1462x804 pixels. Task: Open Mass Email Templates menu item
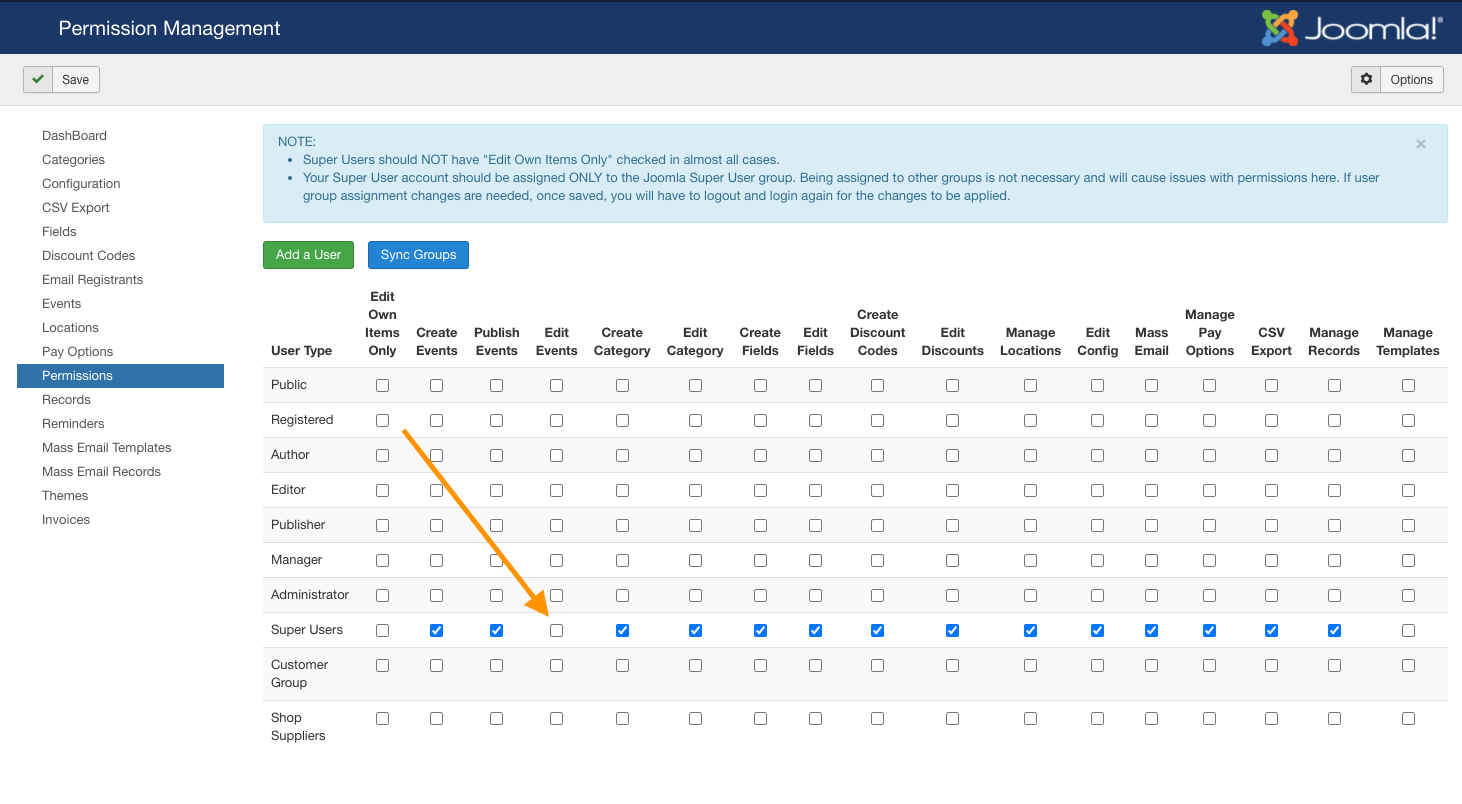(106, 448)
